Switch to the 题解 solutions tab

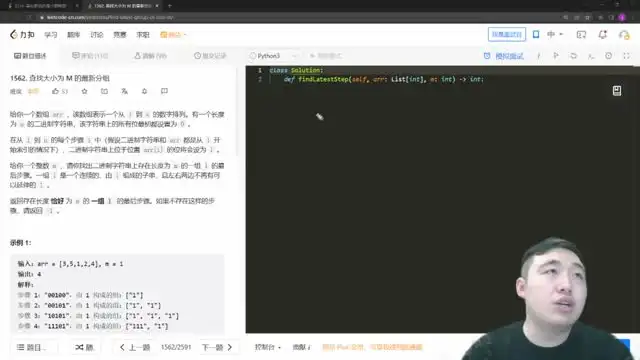(x=150, y=56)
